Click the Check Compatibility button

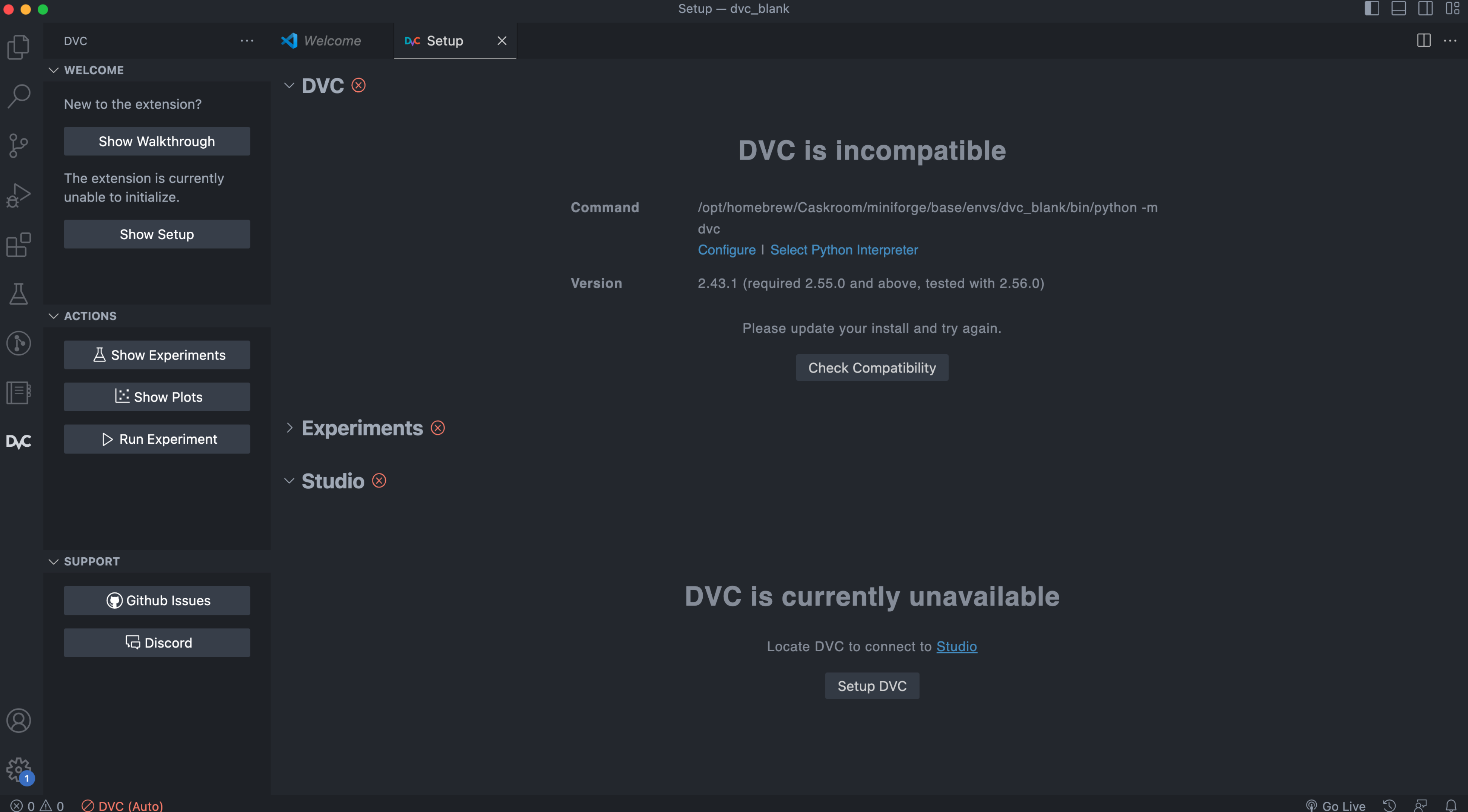(871, 367)
